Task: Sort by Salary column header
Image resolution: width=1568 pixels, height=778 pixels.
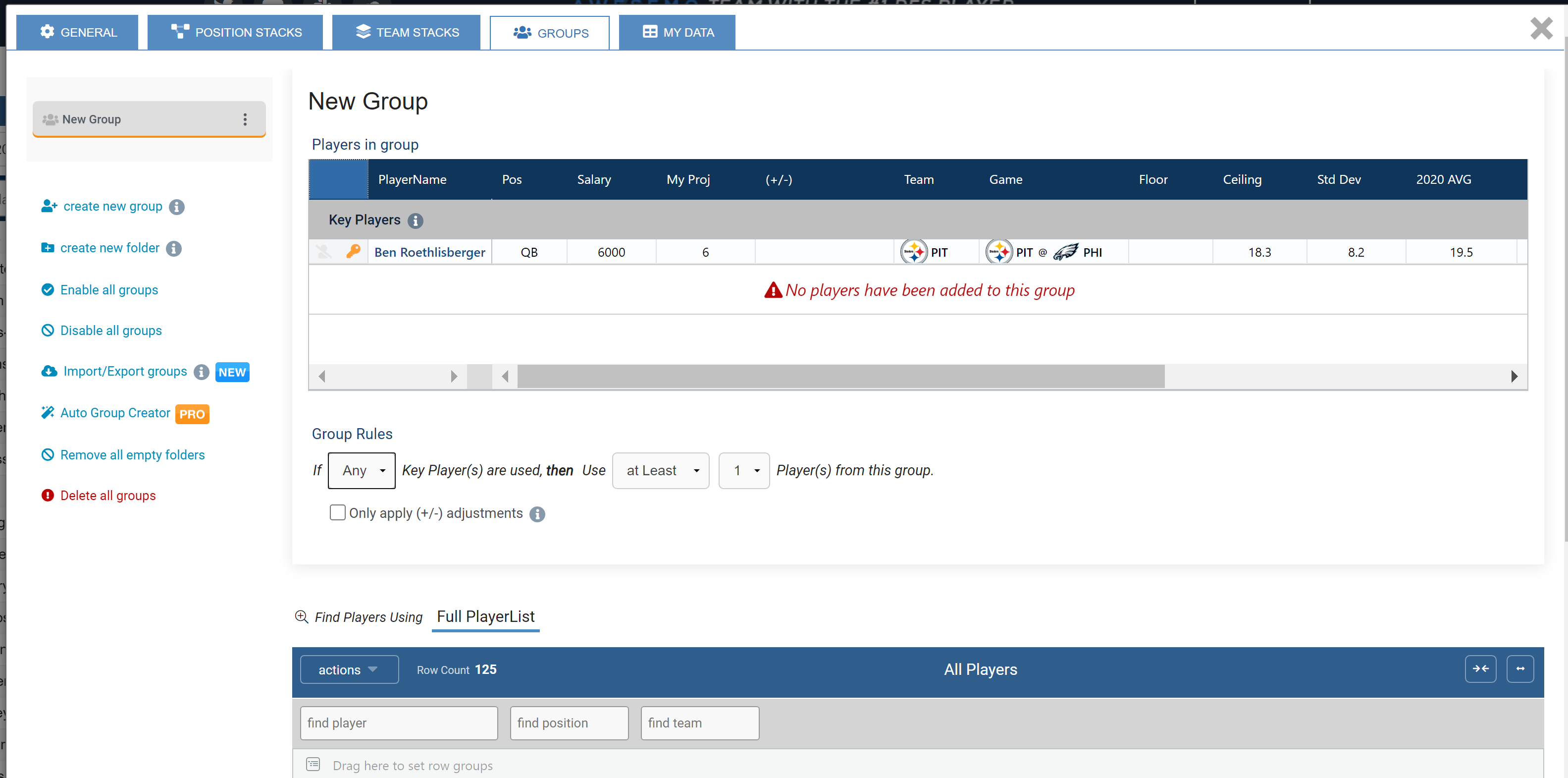Action: click(594, 180)
